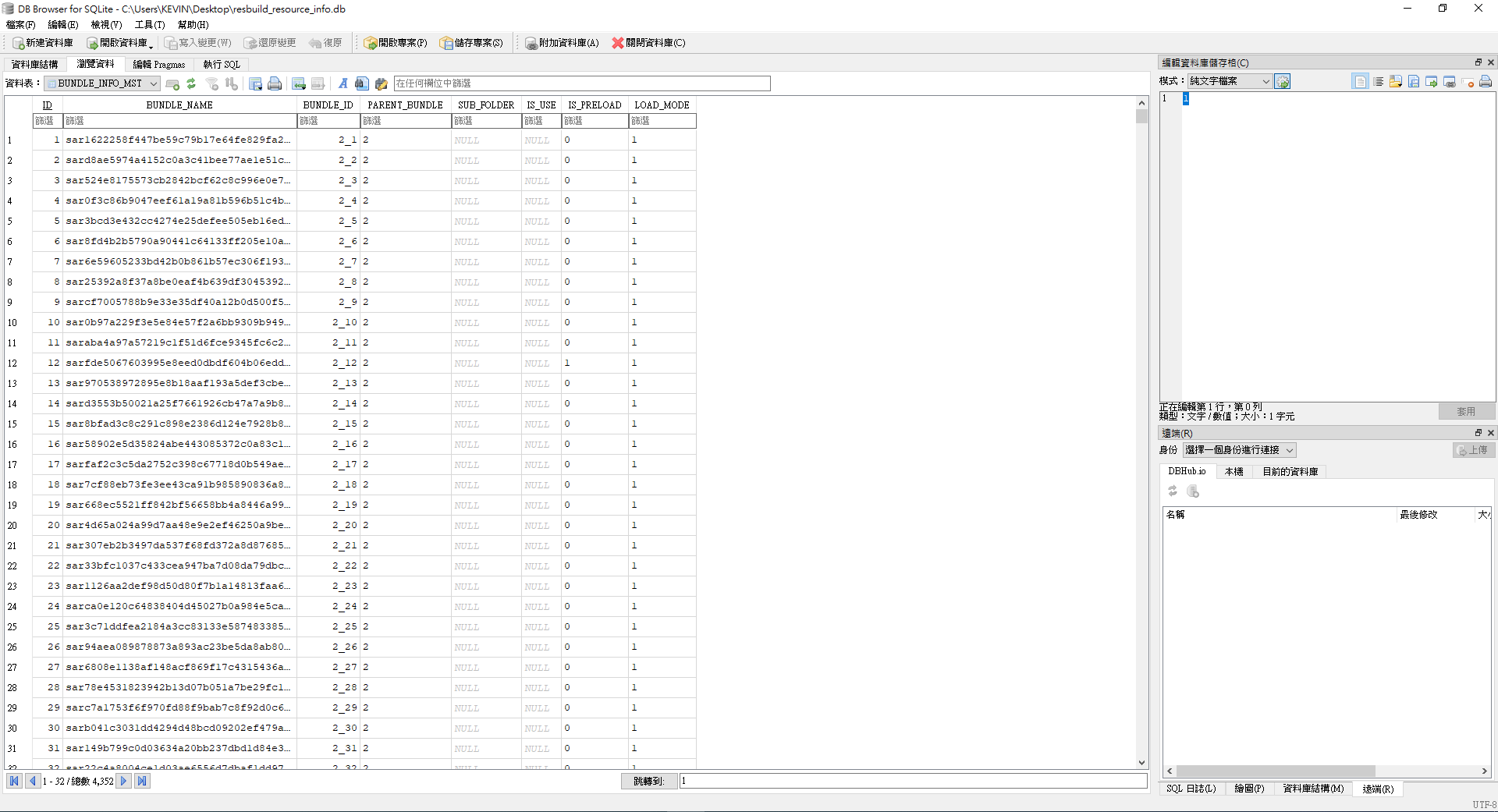
Task: Expand the 純文字檔案 mode dropdown
Action: pyautogui.click(x=1229, y=81)
